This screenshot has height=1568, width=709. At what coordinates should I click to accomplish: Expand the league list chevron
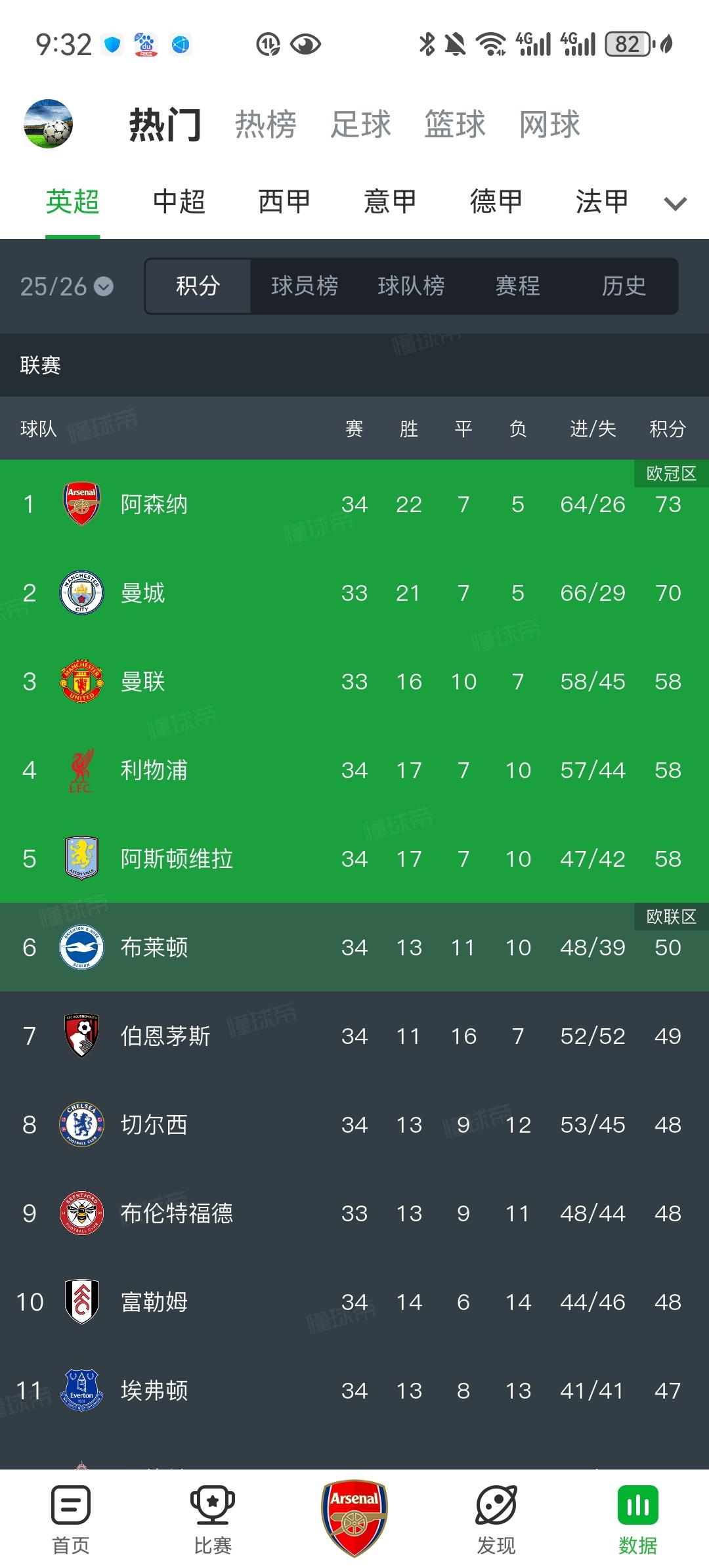click(675, 204)
